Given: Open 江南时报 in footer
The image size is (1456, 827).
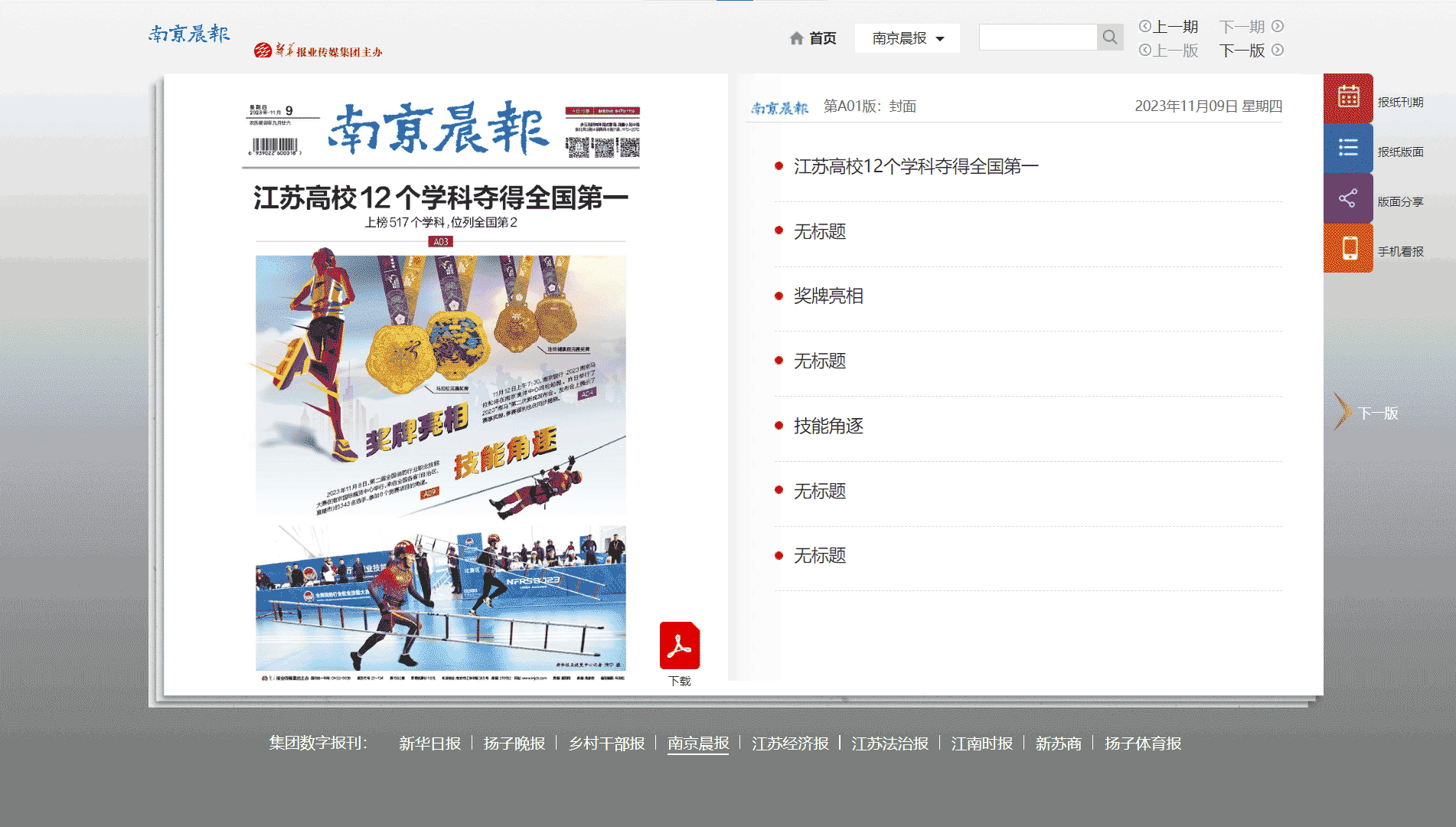Looking at the screenshot, I should click(981, 744).
